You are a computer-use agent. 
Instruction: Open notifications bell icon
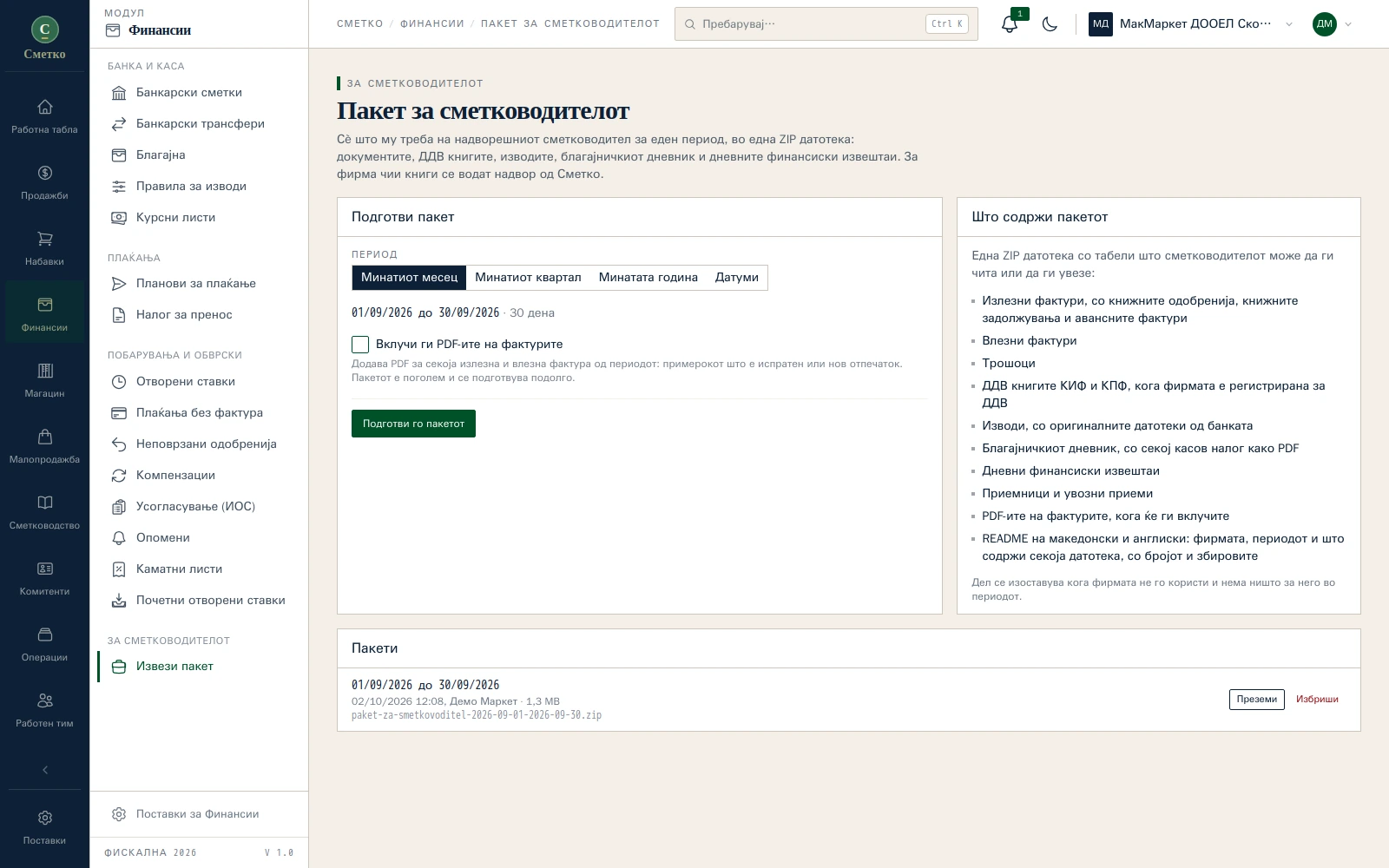click(x=1010, y=24)
